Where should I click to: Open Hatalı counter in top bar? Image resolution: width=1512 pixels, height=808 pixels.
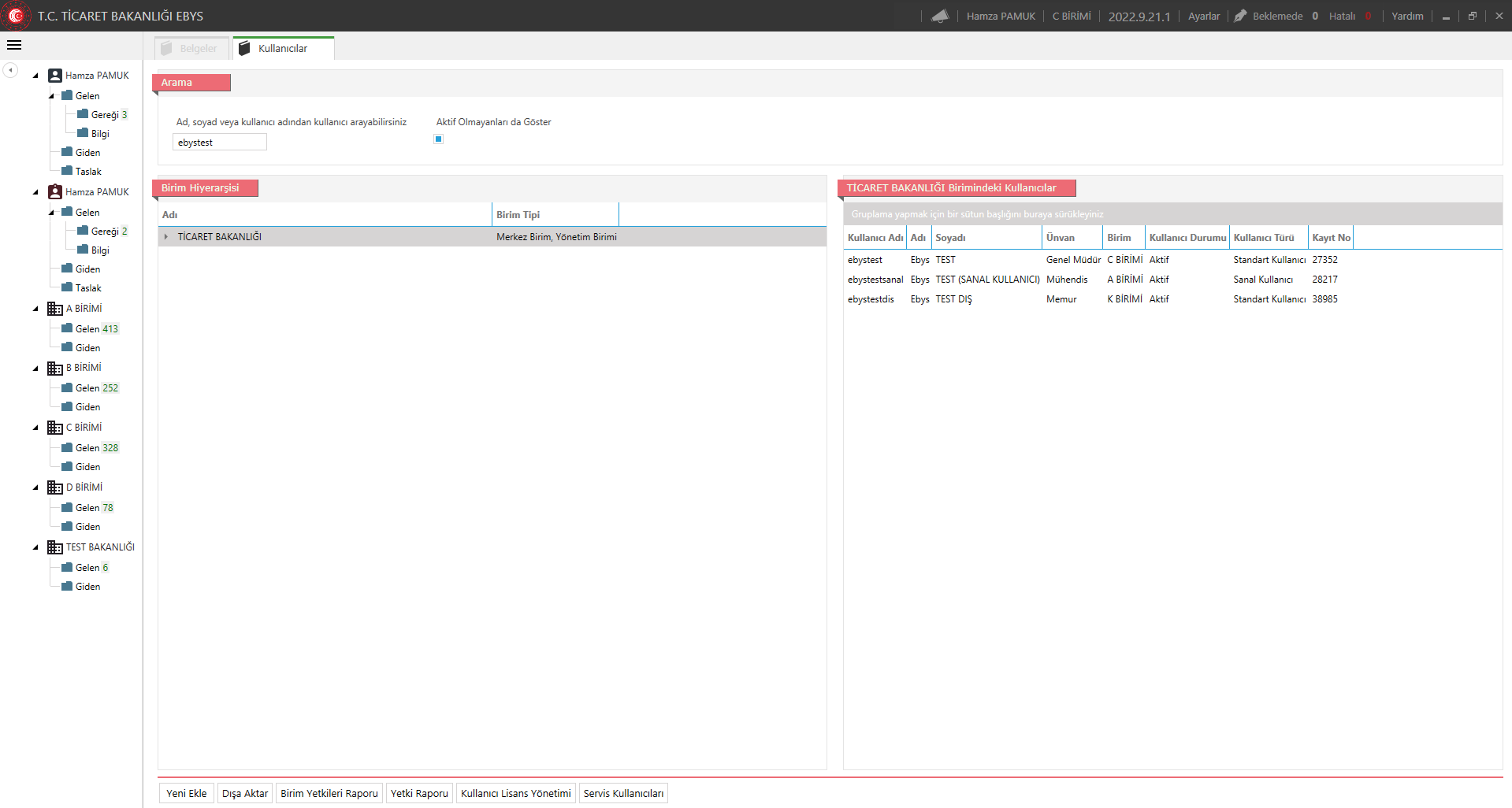click(x=1350, y=16)
